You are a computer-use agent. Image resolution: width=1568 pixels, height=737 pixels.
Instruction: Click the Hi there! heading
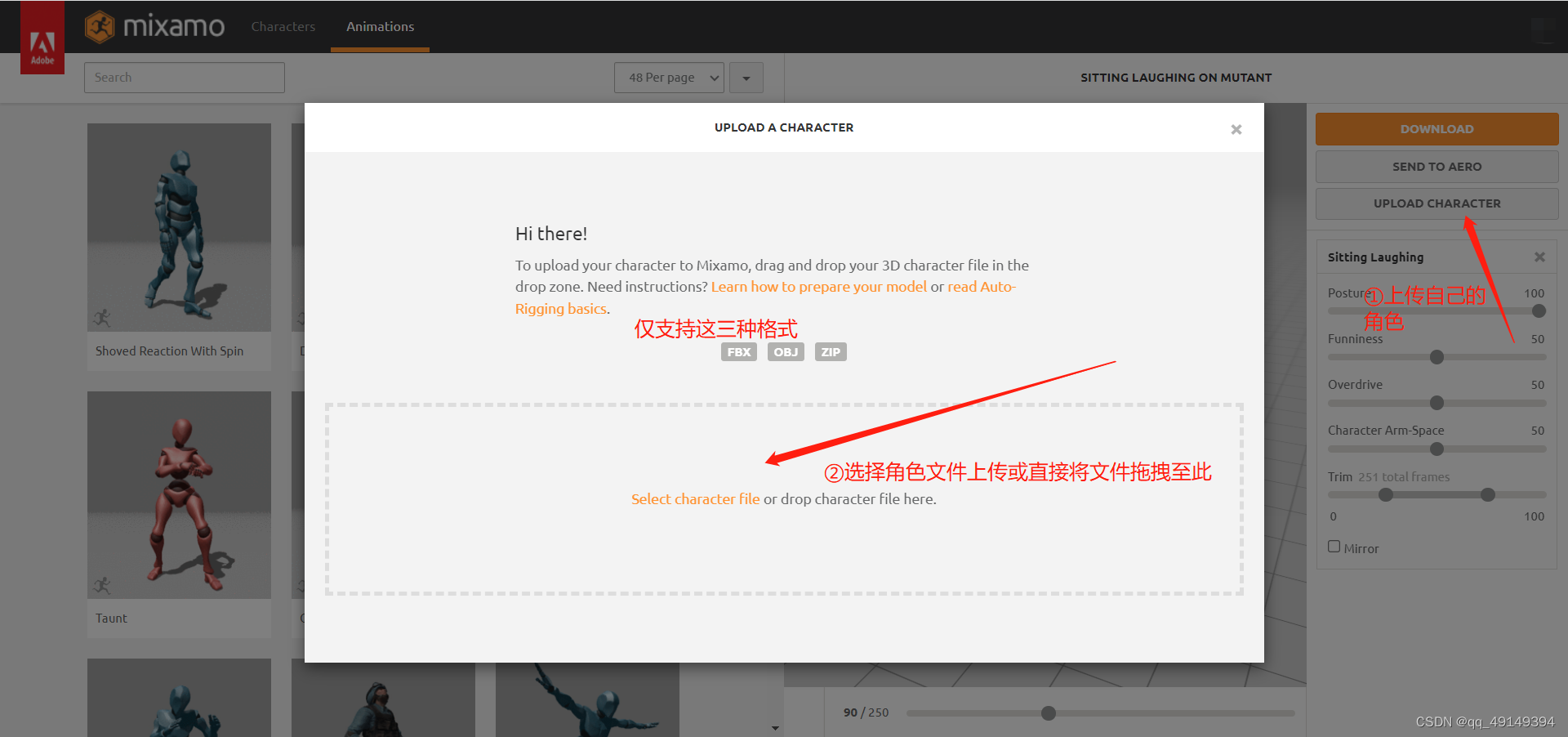pos(551,234)
